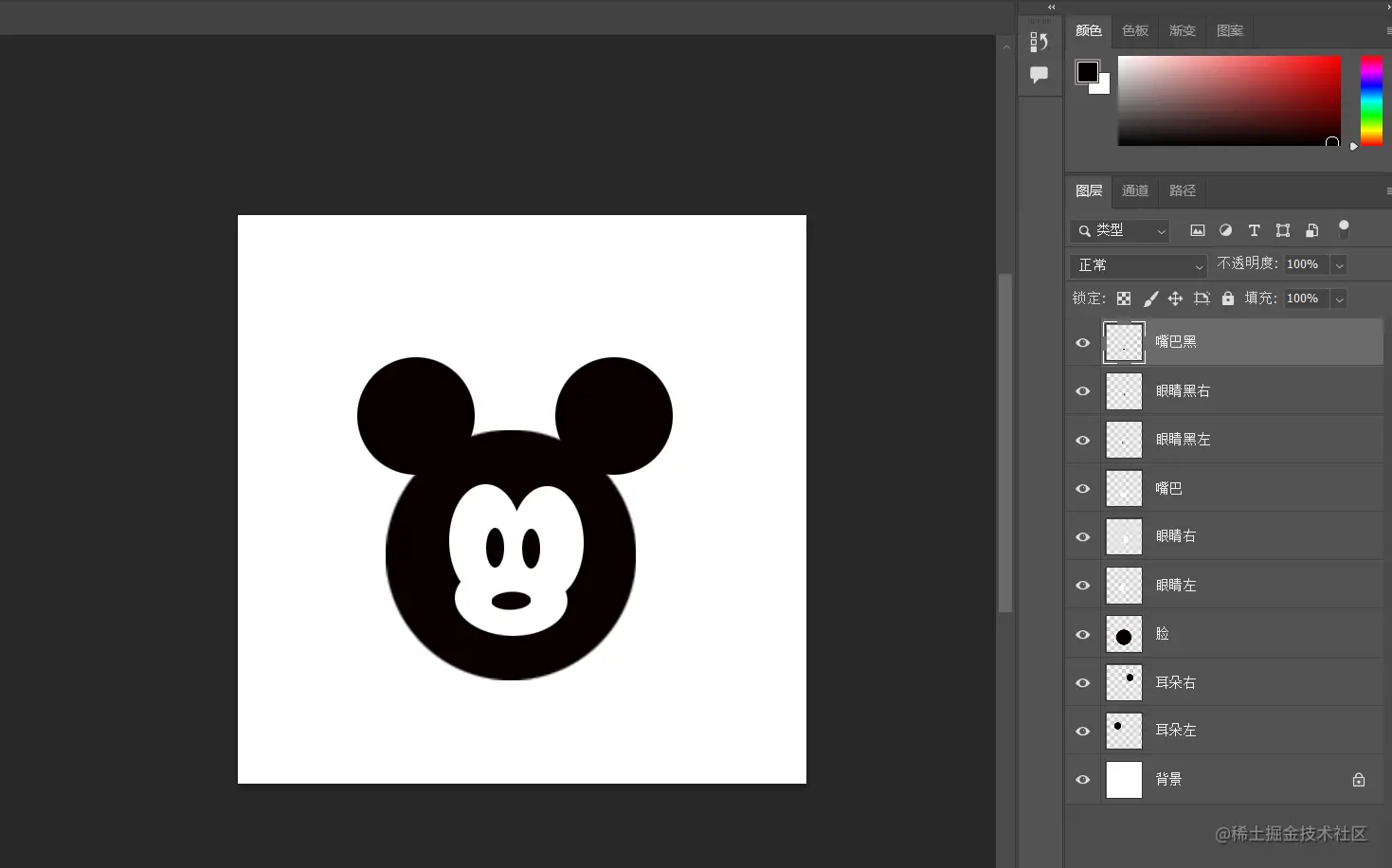
Task: Hide the 背景 layer
Action: 1082,780
